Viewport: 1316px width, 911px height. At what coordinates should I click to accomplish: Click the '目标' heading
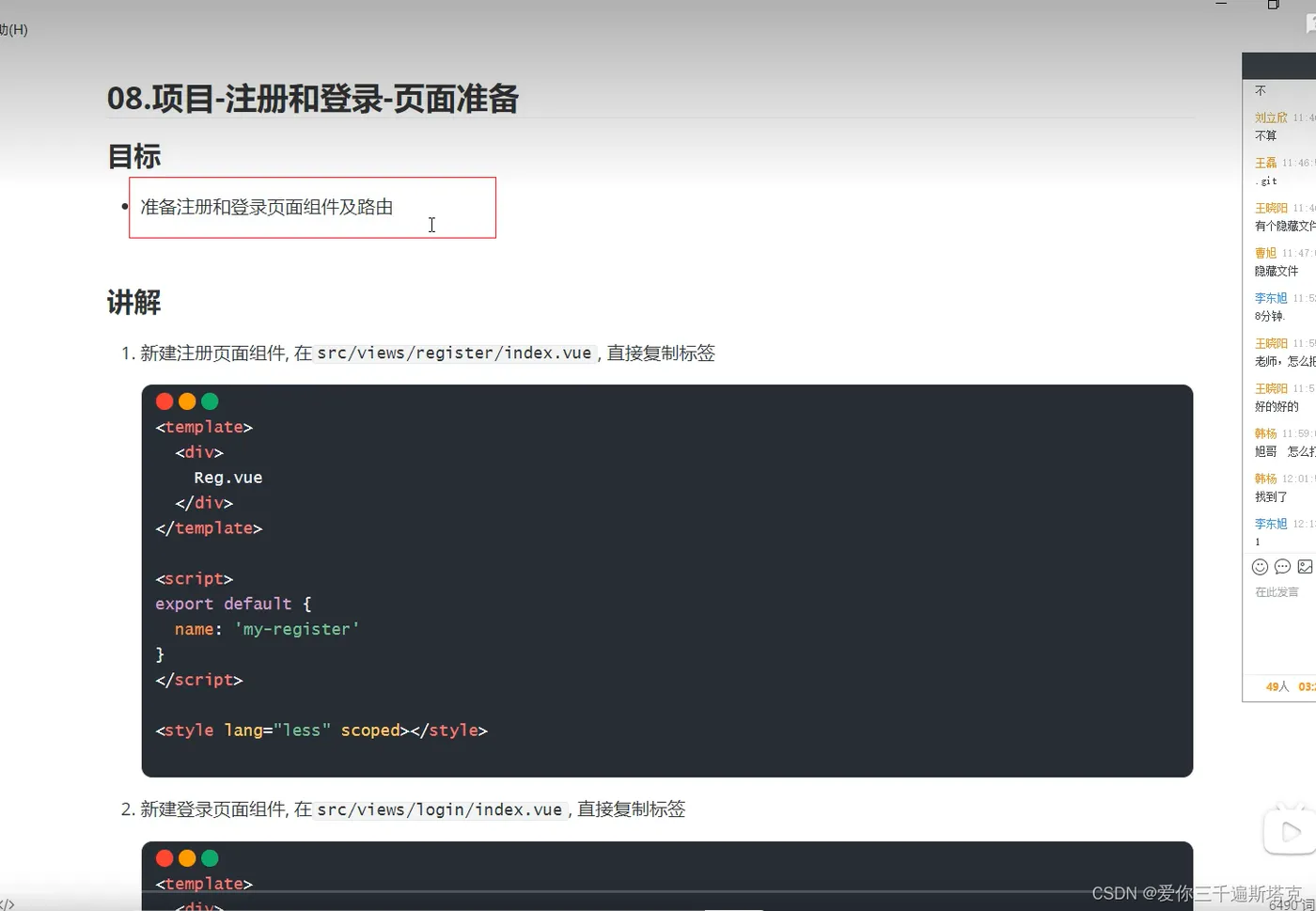click(134, 156)
